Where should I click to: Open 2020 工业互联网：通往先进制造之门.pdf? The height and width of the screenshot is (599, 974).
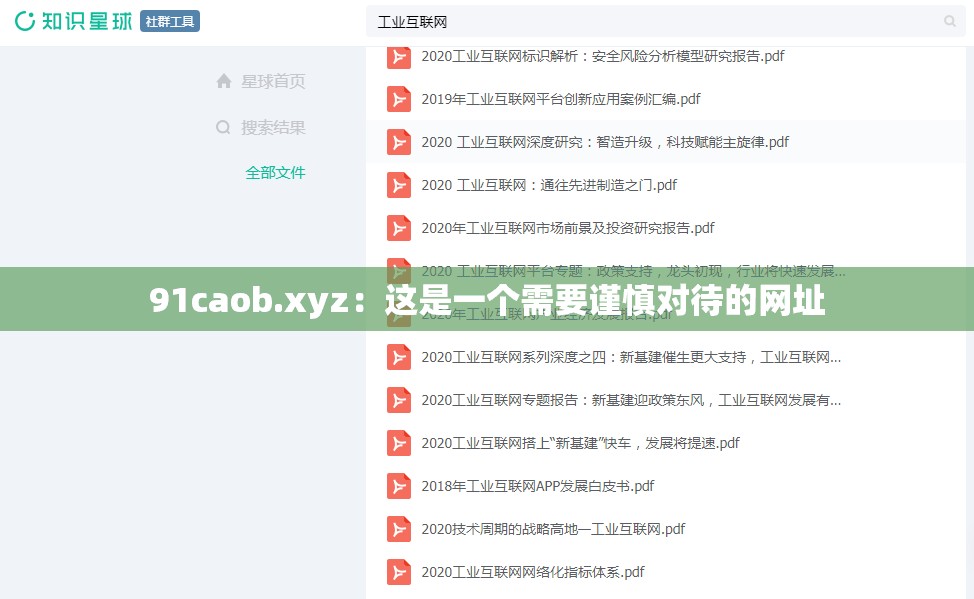click(x=548, y=185)
